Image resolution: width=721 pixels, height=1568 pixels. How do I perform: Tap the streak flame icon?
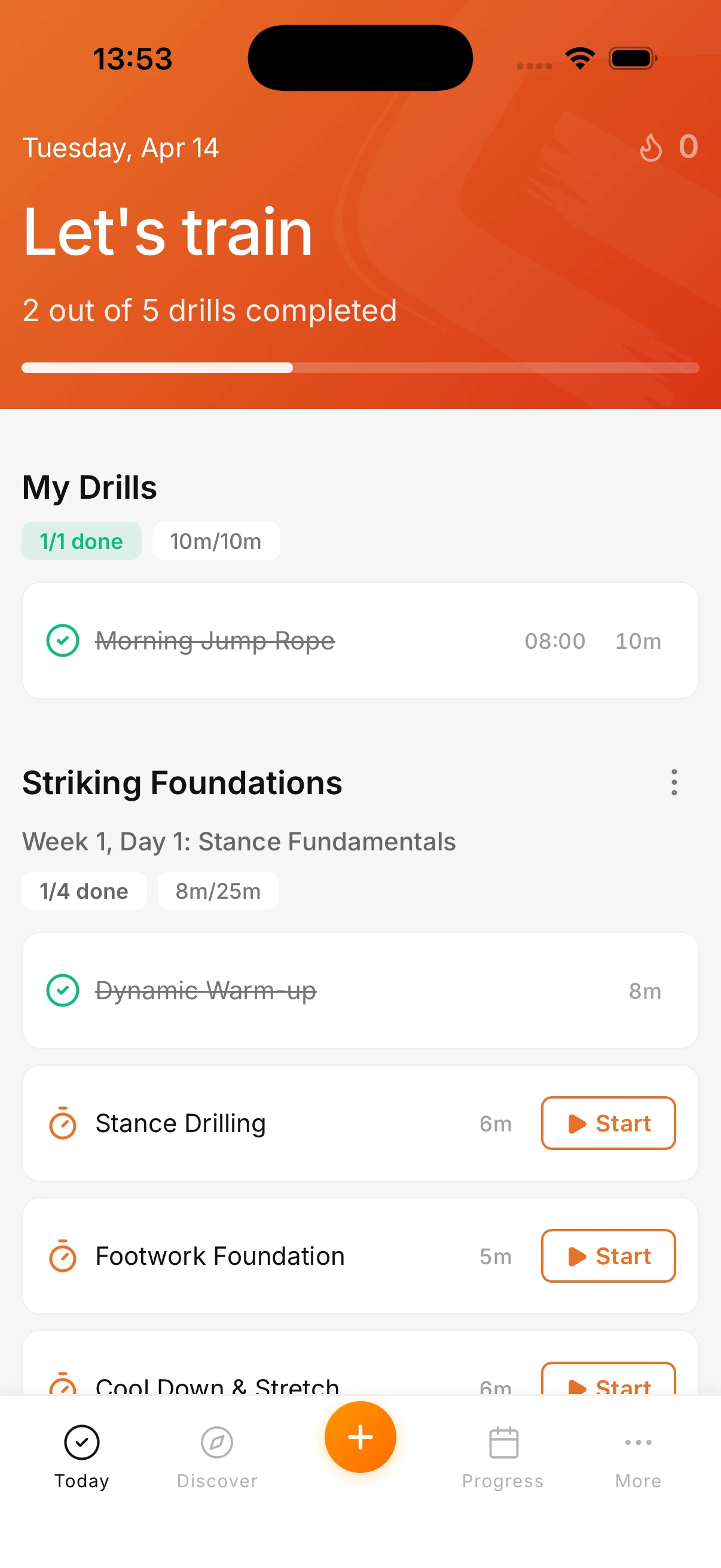tap(650, 147)
